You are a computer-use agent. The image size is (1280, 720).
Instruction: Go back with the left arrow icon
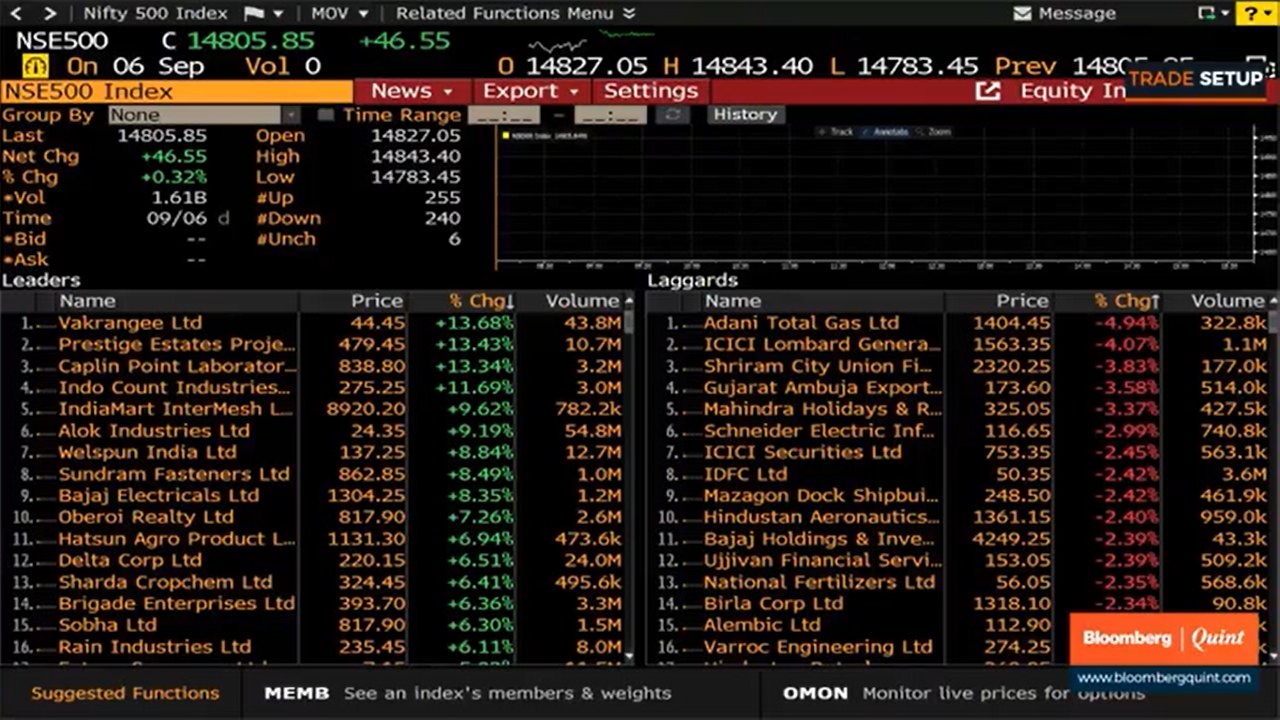[17, 13]
